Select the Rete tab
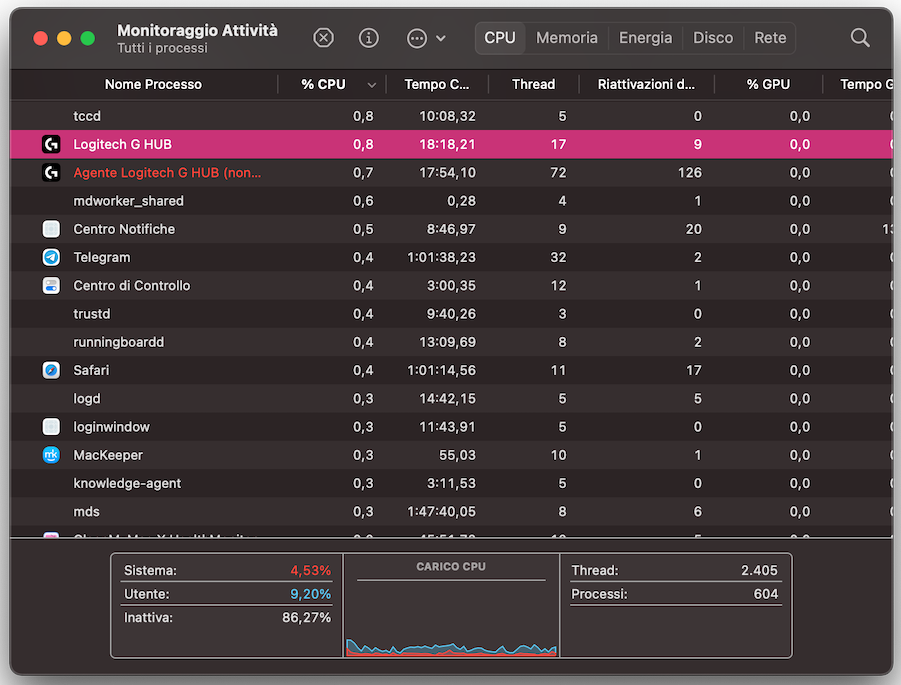The height and width of the screenshot is (685, 901). (x=770, y=38)
